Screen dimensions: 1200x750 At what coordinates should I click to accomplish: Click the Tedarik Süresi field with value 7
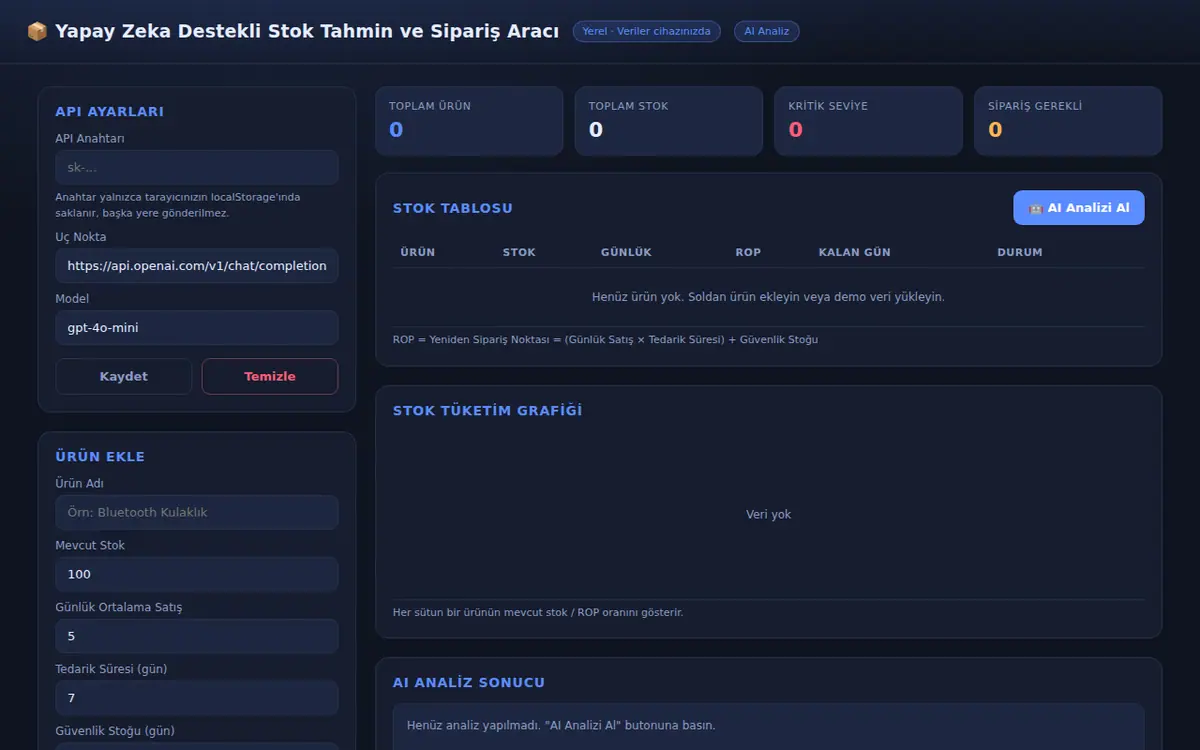coord(197,698)
